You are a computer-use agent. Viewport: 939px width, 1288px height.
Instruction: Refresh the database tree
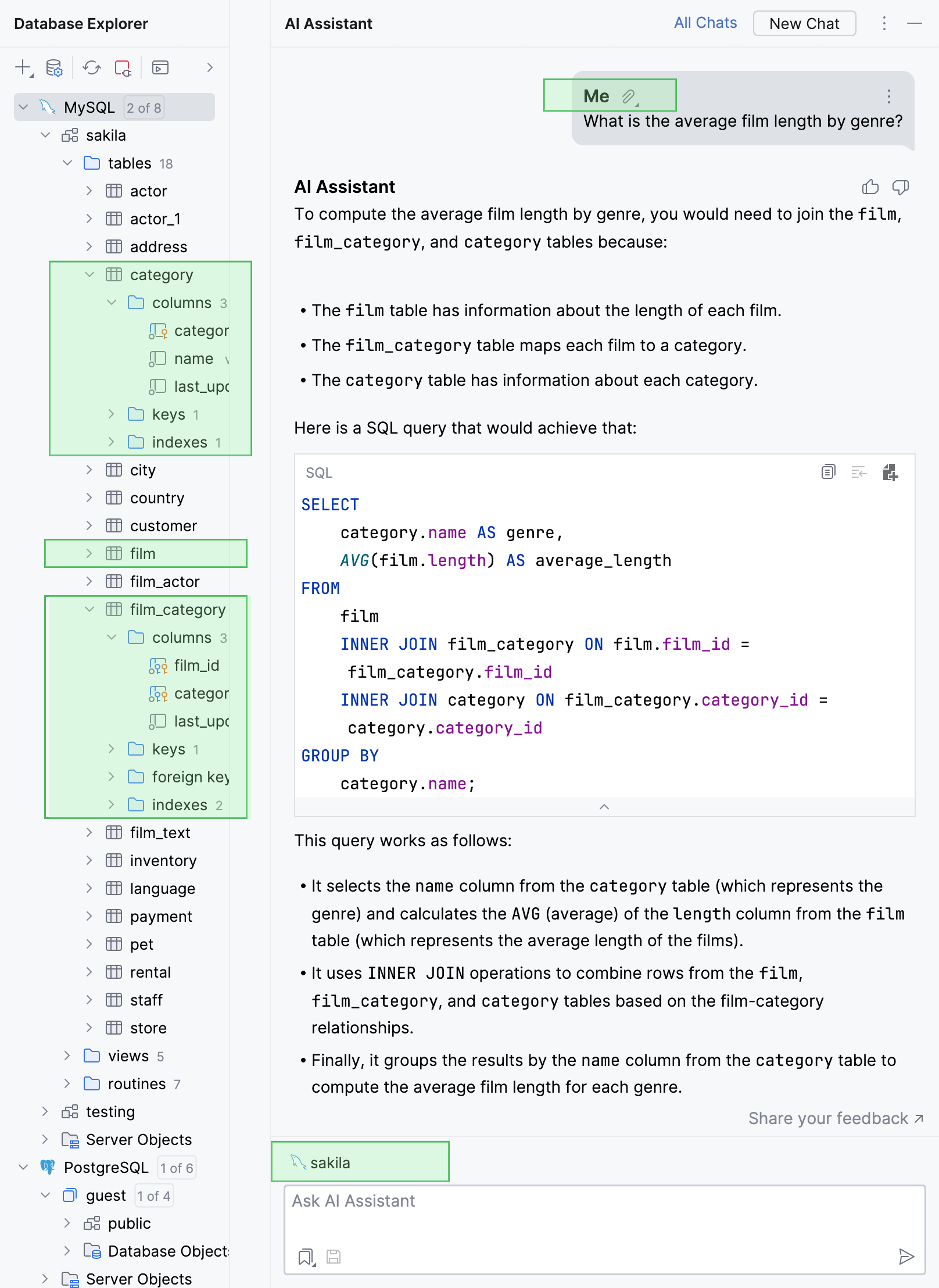[91, 68]
